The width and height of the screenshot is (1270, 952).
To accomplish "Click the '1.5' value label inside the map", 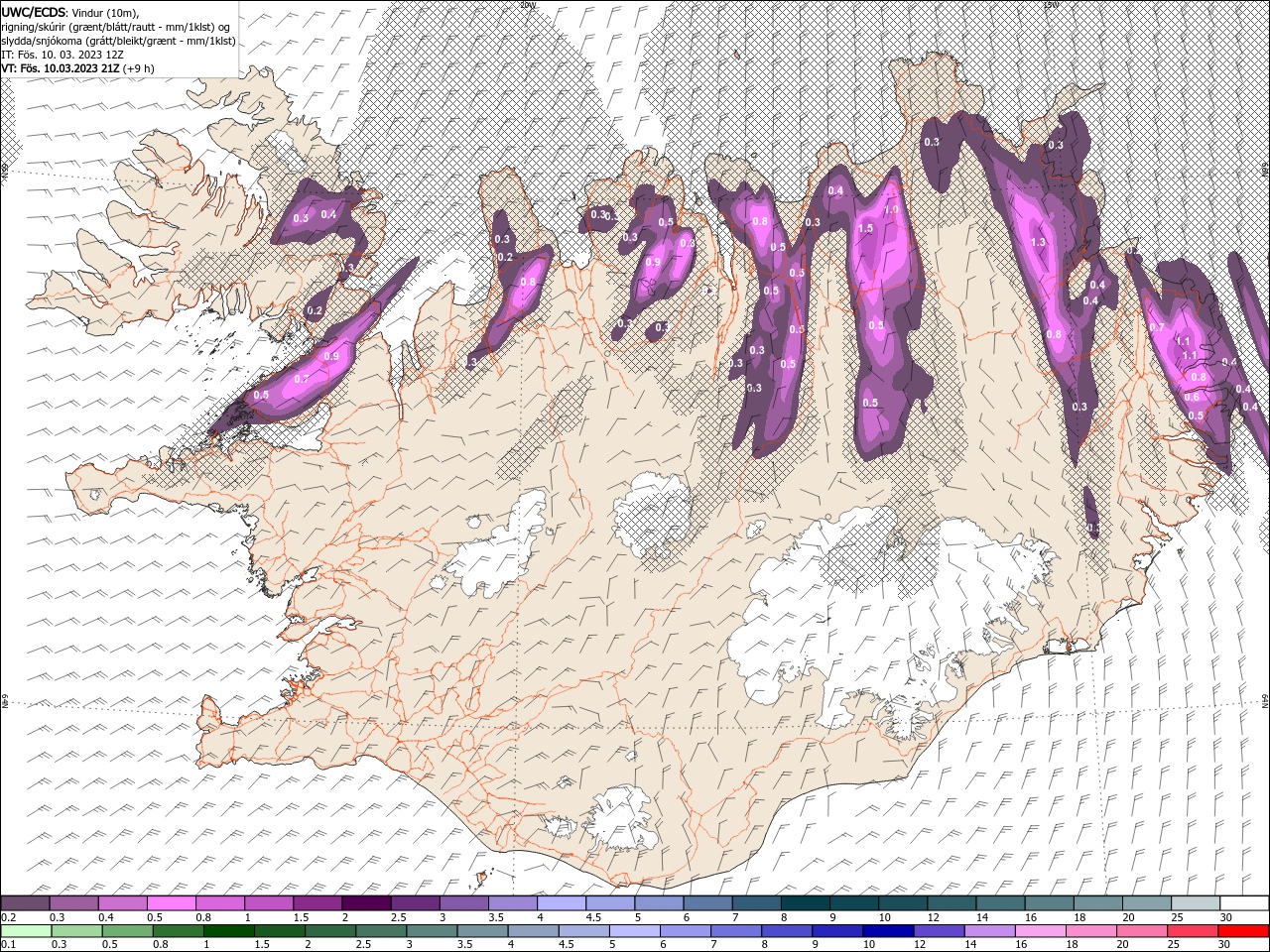I will [x=865, y=228].
